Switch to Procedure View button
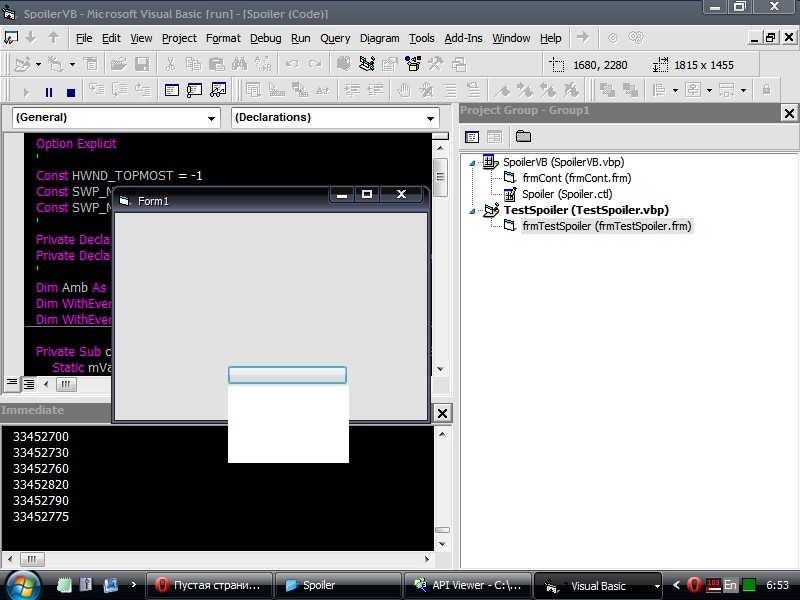800x600 pixels. tap(11, 384)
